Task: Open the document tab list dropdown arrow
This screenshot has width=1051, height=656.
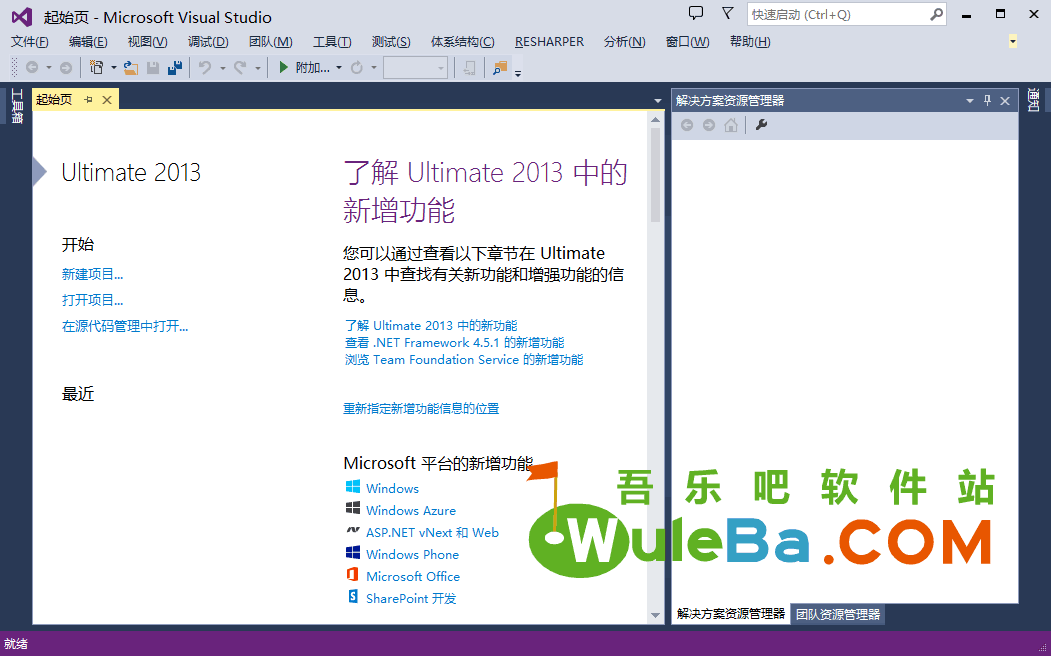Action: coord(658,101)
